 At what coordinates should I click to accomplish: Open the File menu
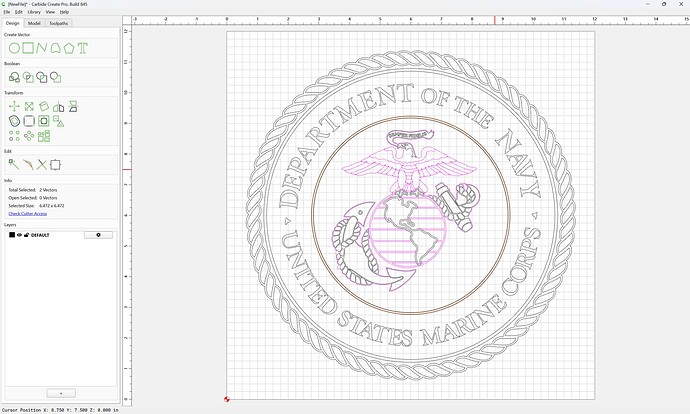coord(7,12)
